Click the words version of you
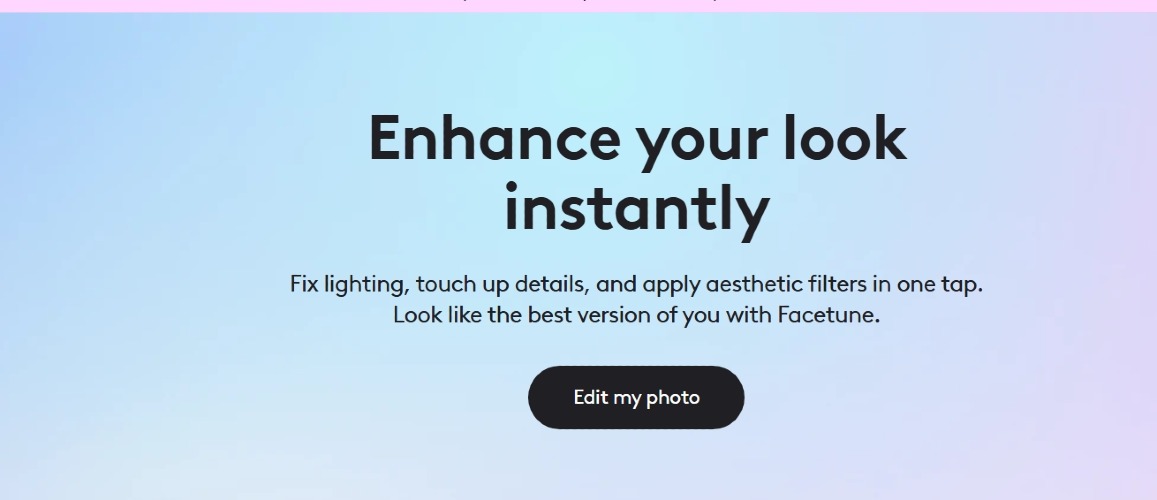This screenshot has height=500, width=1157. click(x=649, y=316)
